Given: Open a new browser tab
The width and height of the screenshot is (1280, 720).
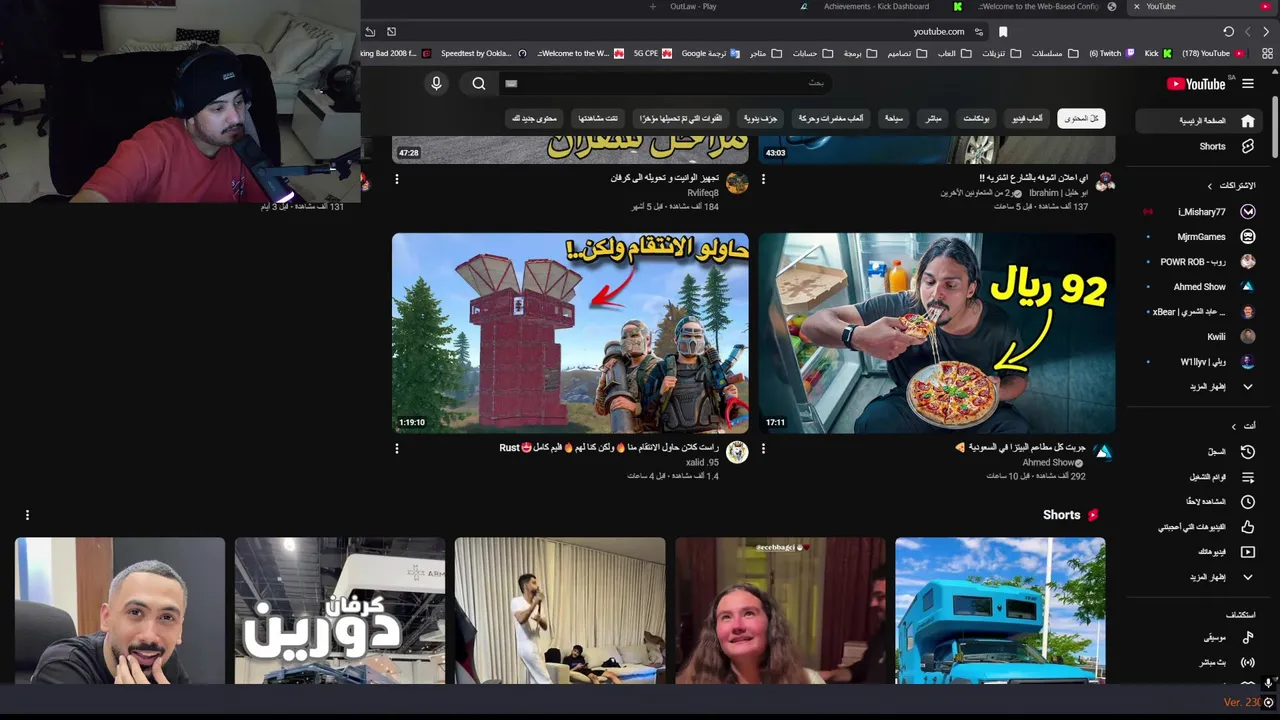Looking at the screenshot, I should [653, 7].
